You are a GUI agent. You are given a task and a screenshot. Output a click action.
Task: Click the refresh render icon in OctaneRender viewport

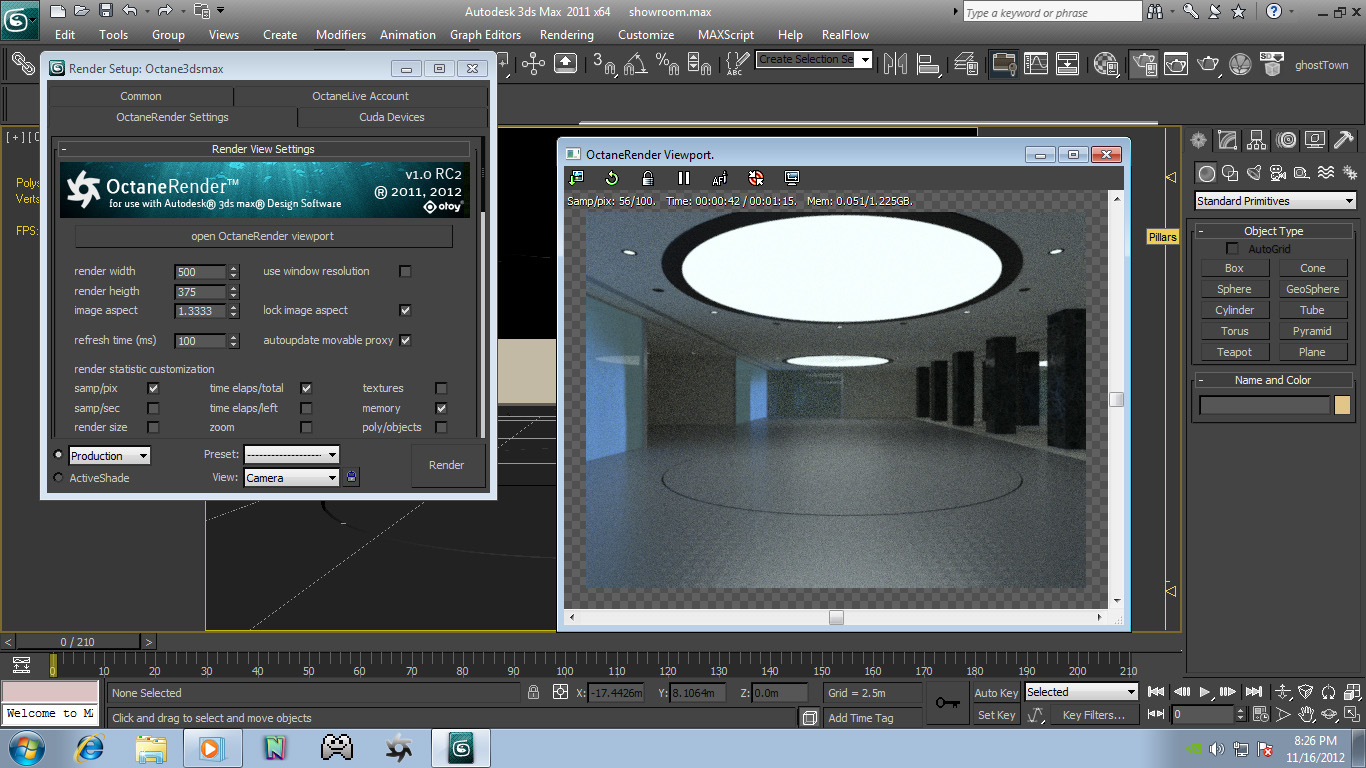click(612, 178)
